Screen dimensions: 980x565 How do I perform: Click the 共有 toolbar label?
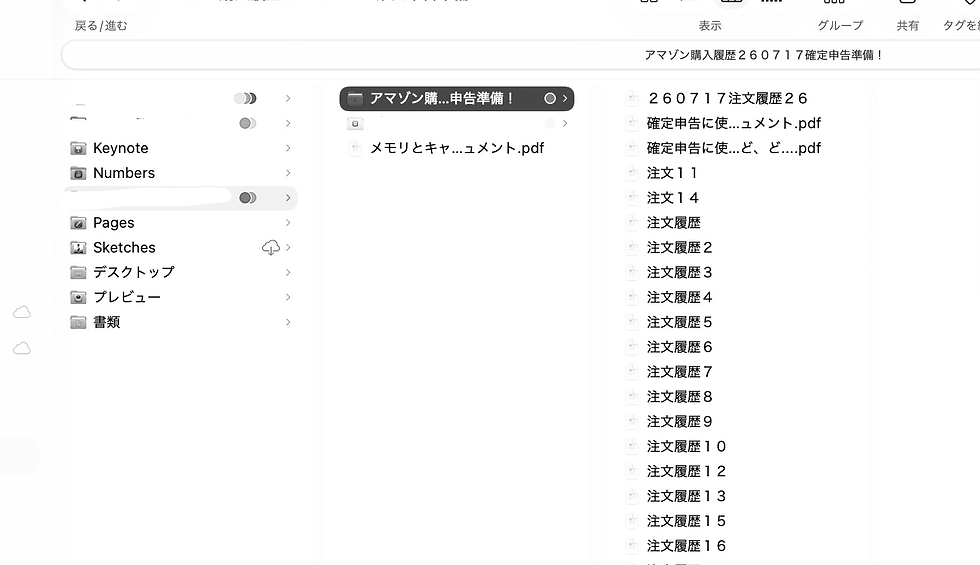(x=908, y=26)
